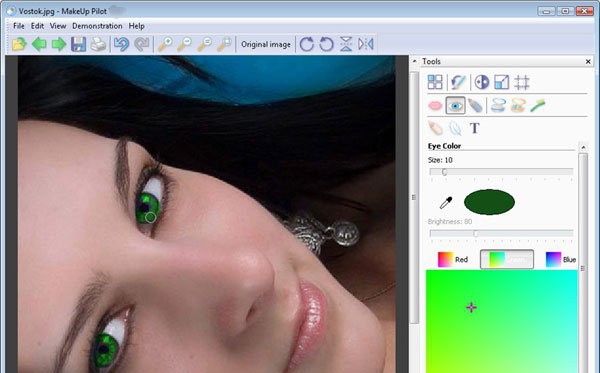
Task: Select the blue powder compact tool
Action: pyautogui.click(x=498, y=106)
